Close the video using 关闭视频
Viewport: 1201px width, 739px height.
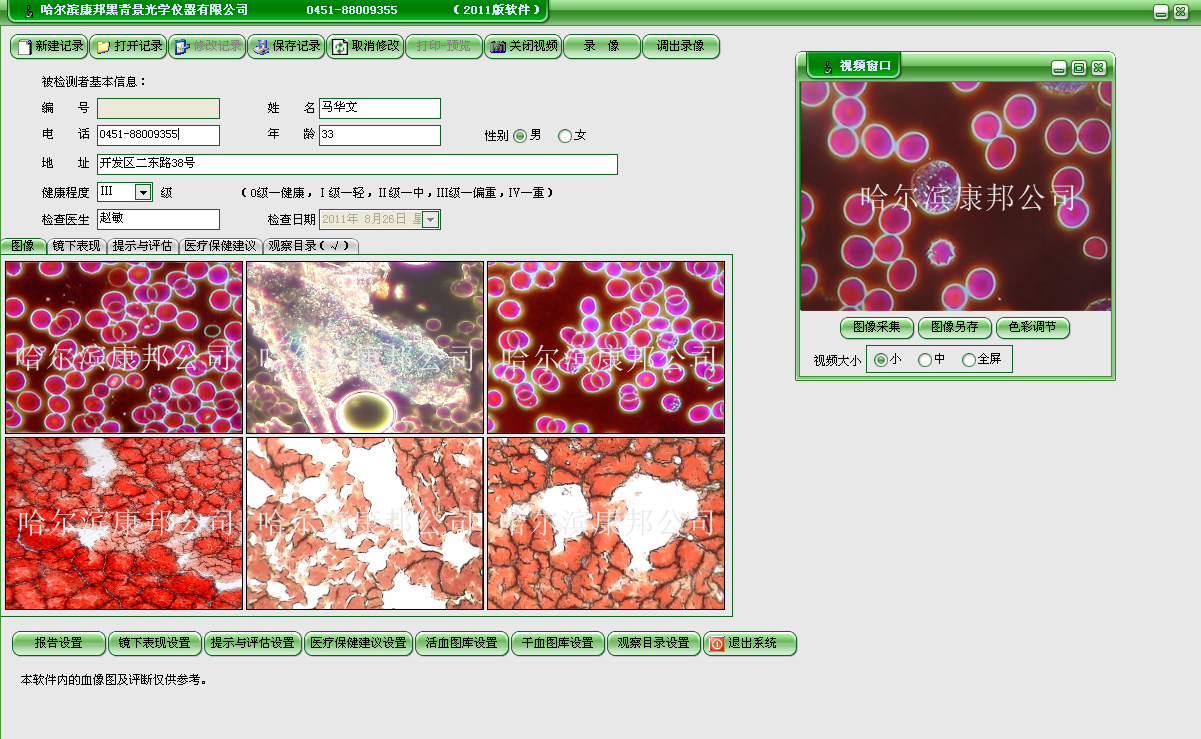[523, 47]
